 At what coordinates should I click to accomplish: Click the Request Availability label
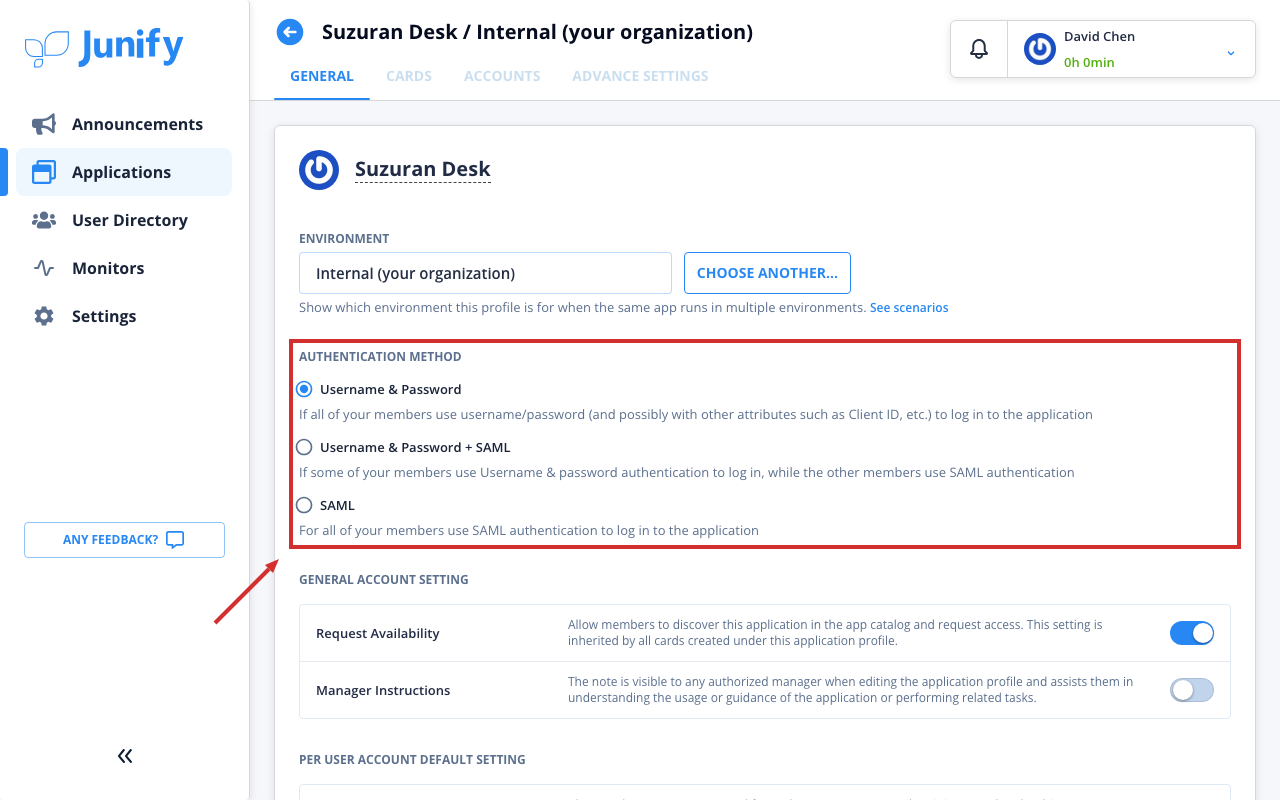pyautogui.click(x=378, y=633)
